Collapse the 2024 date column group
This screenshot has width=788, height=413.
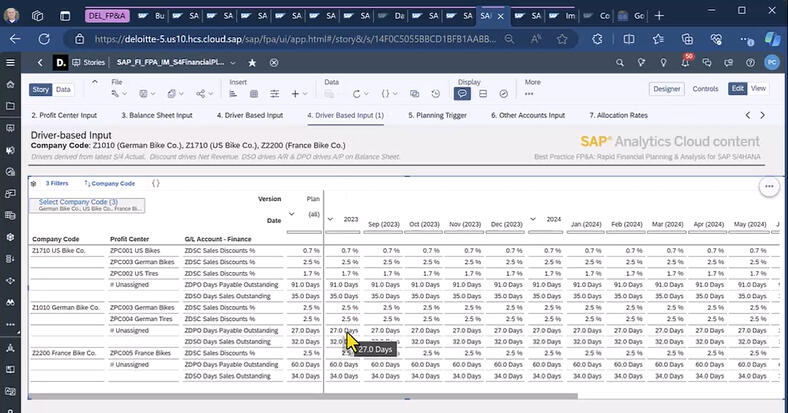(533, 219)
